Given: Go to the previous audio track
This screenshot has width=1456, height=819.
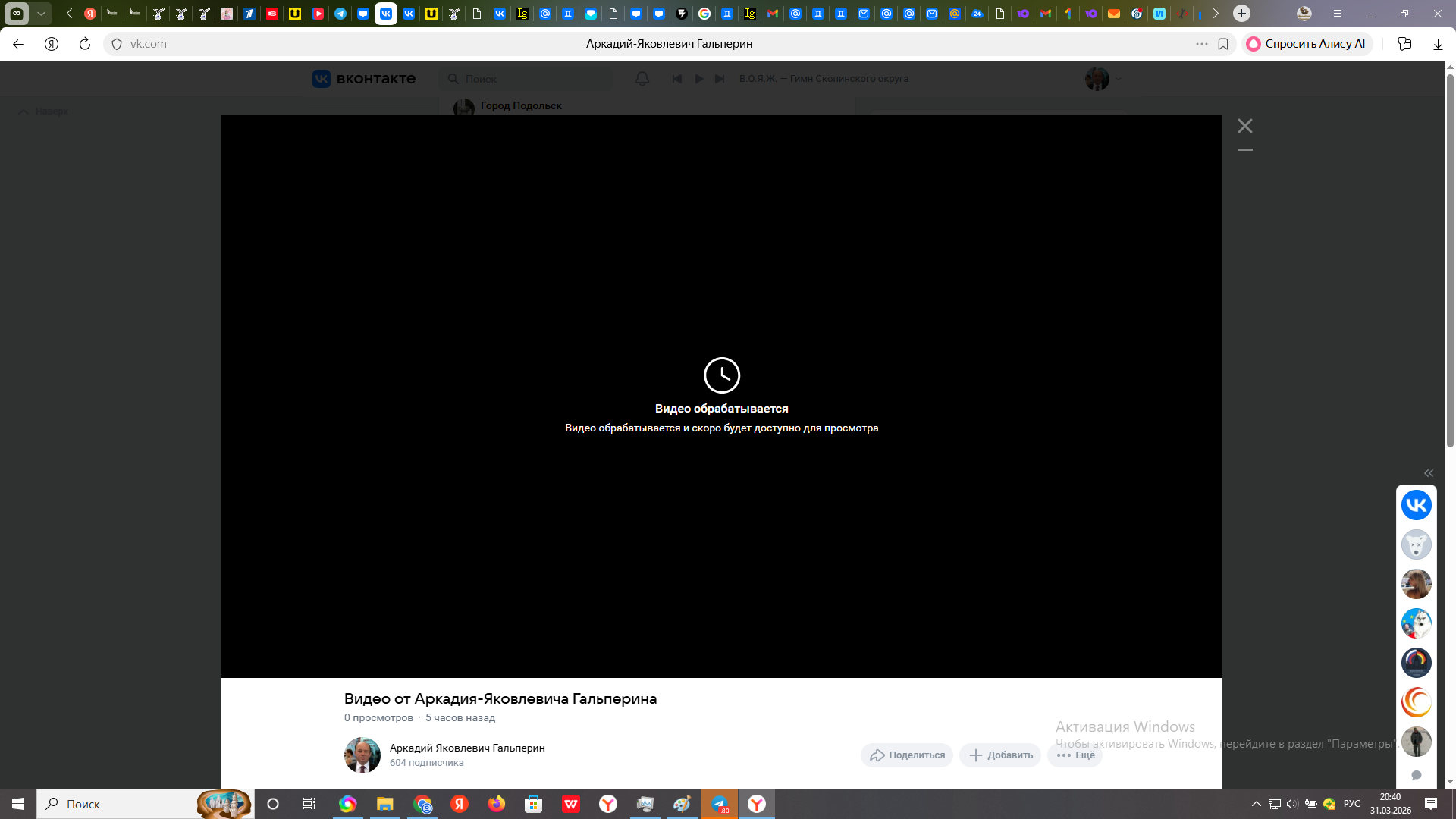Looking at the screenshot, I should tap(677, 79).
